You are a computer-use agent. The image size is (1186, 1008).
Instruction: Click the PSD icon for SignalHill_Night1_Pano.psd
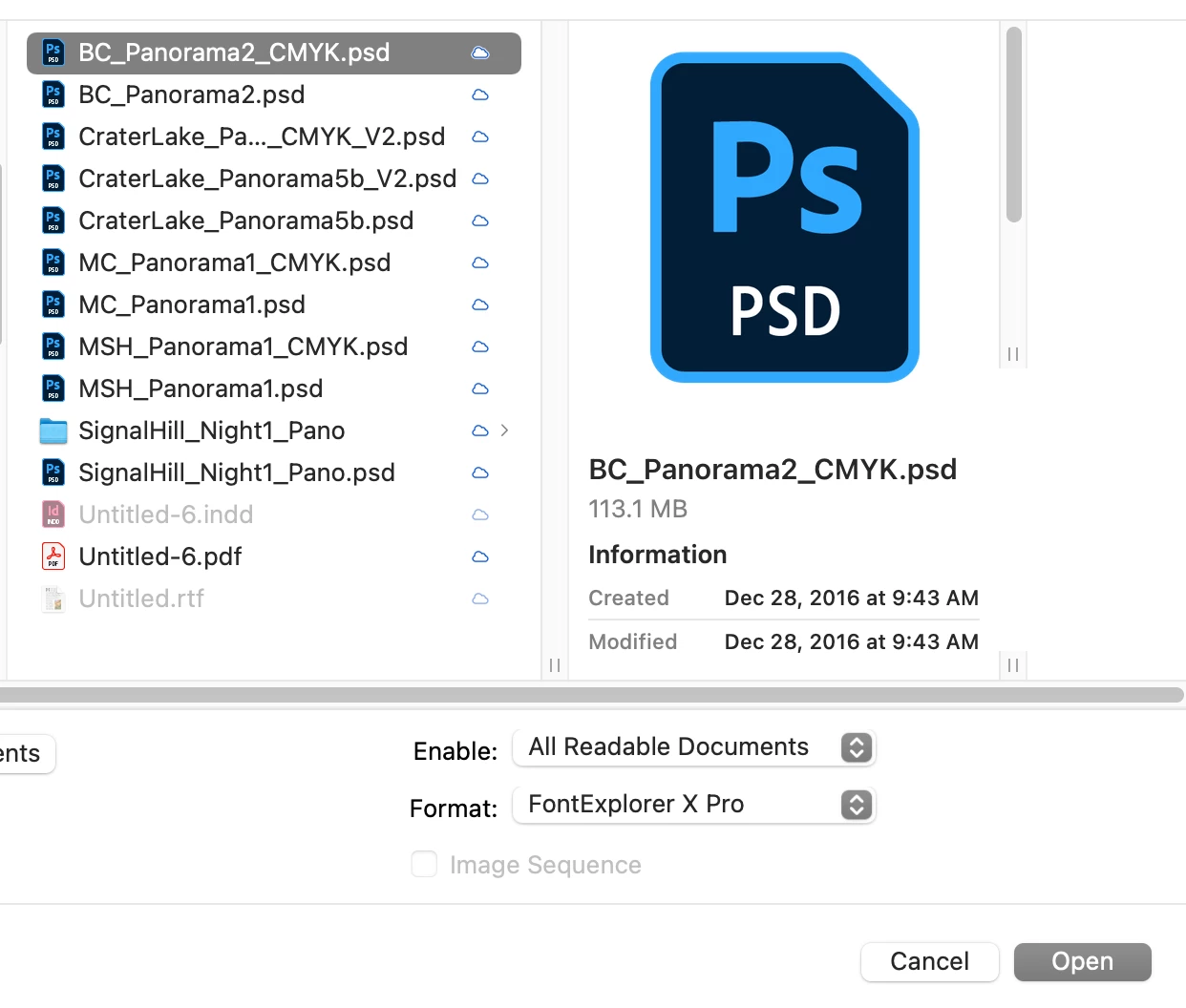[x=53, y=472]
